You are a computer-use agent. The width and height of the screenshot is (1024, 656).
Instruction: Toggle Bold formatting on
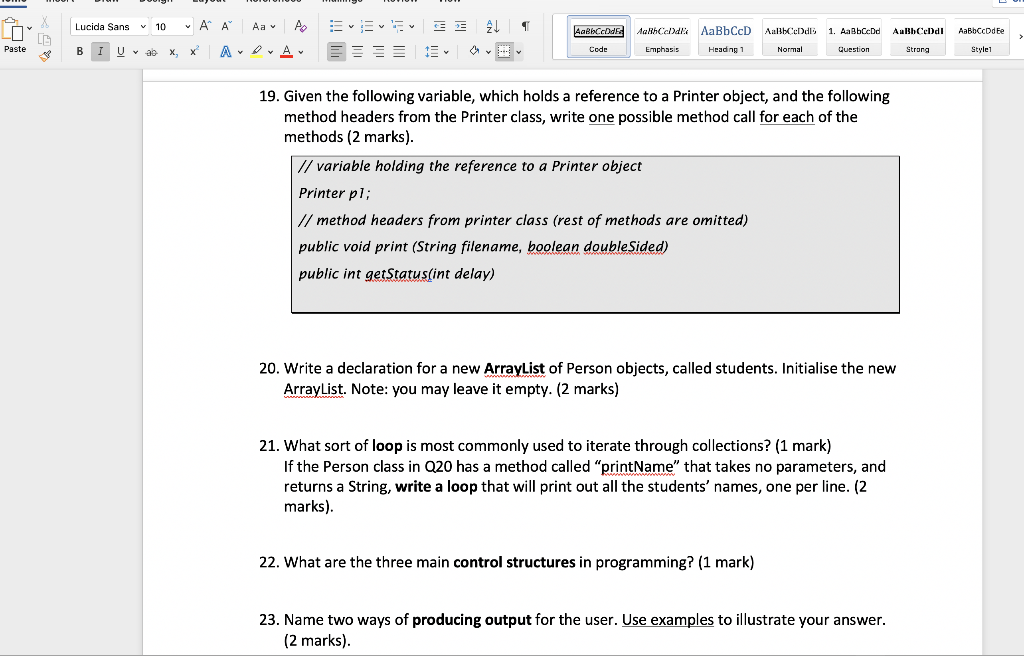[79, 50]
